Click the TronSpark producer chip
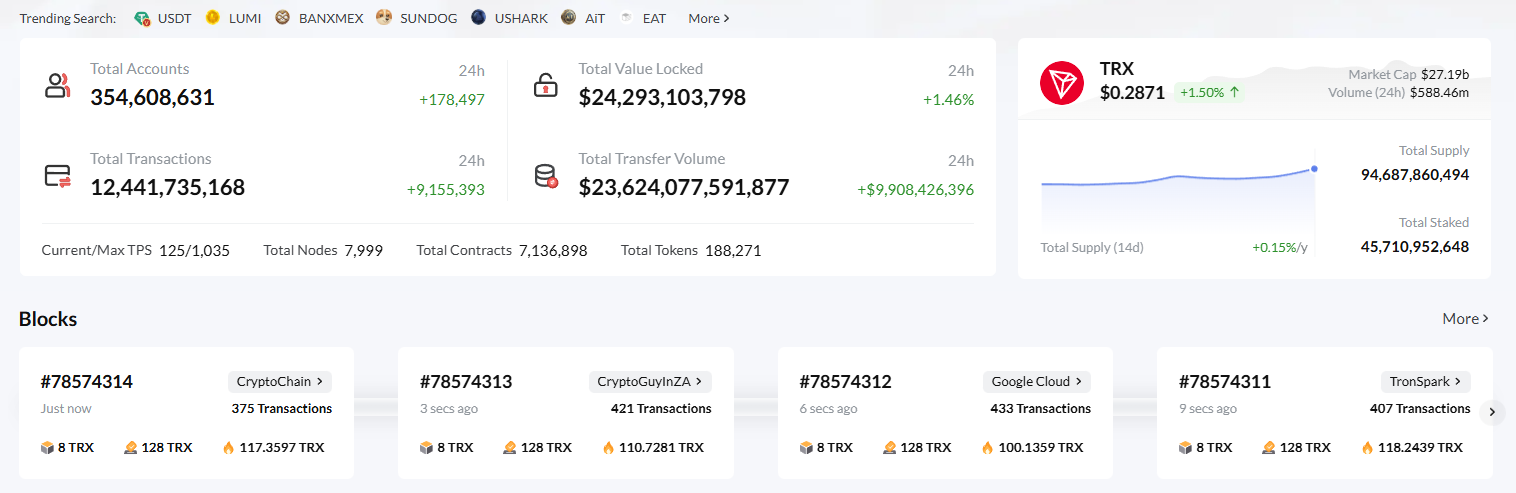 1426,381
